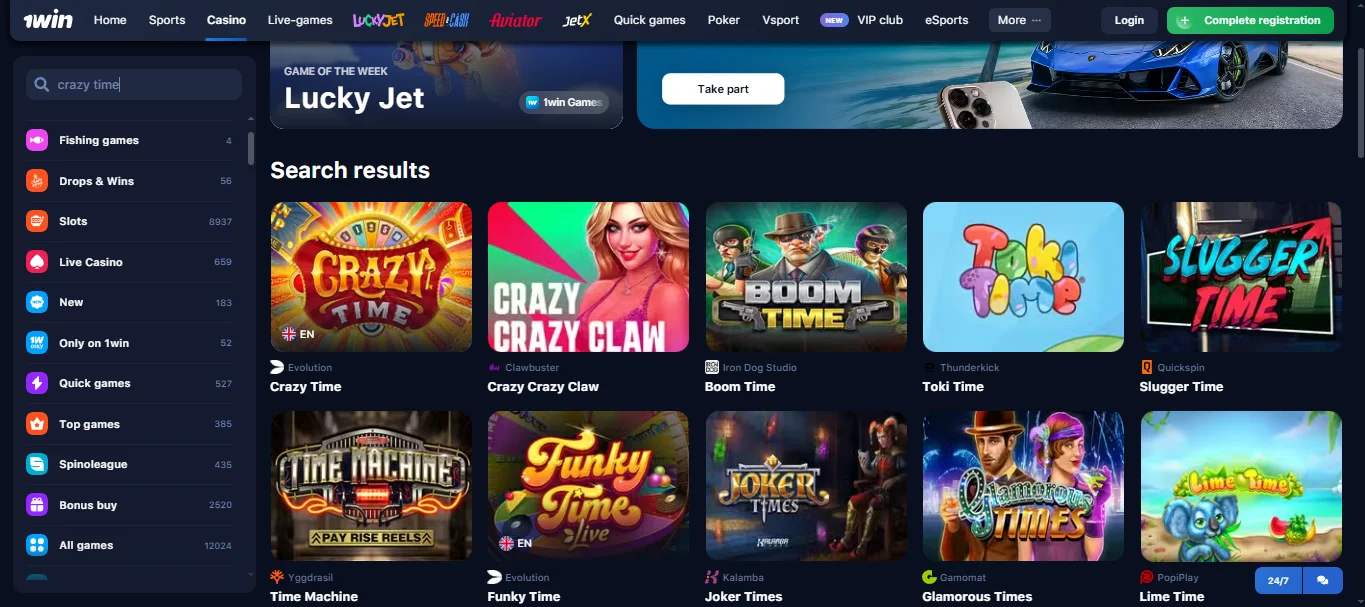The height and width of the screenshot is (607, 1365).
Task: Click the Take part button
Action: 723,89
